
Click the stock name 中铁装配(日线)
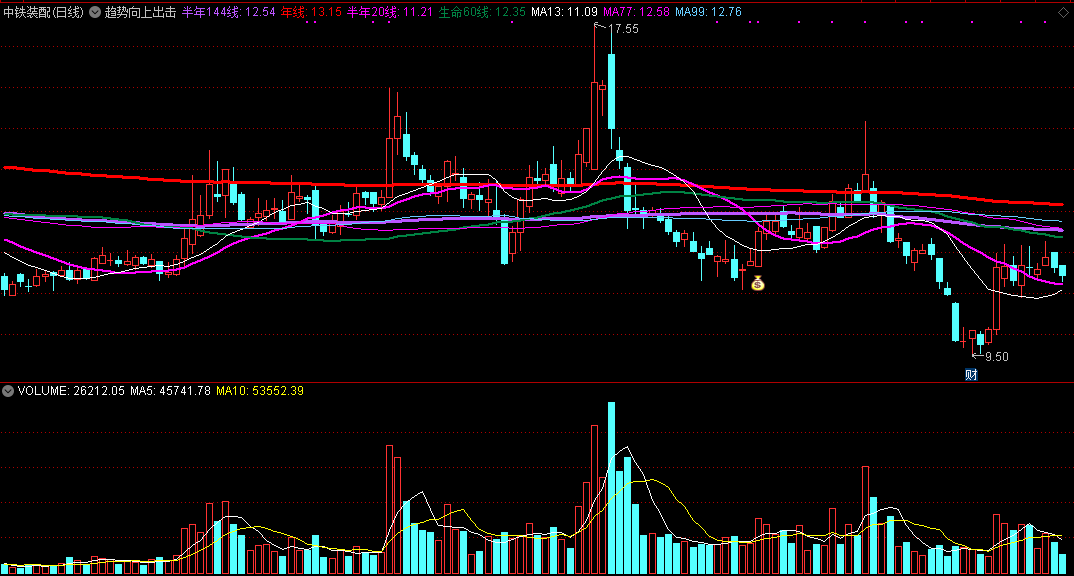(43, 12)
